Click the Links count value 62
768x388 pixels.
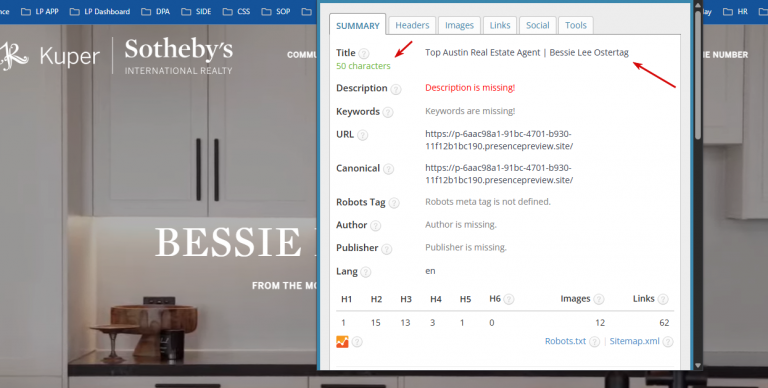(x=664, y=322)
